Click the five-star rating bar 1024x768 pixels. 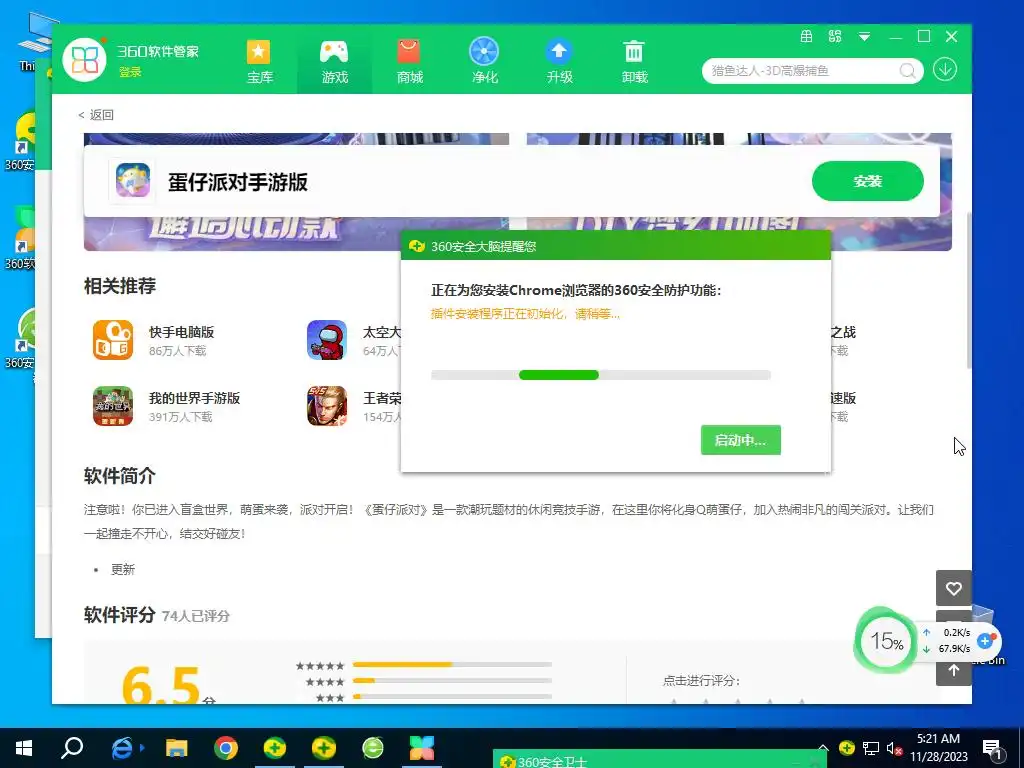point(452,665)
